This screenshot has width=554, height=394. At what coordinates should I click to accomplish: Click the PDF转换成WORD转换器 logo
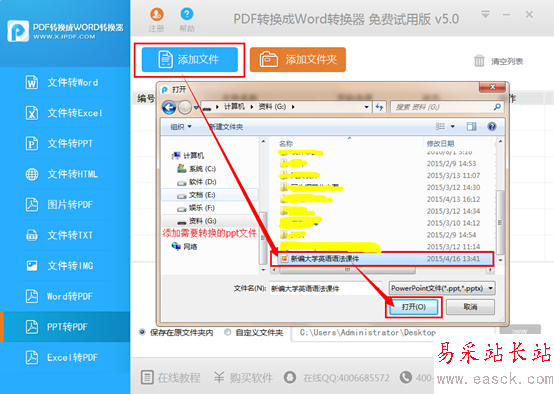(65, 31)
